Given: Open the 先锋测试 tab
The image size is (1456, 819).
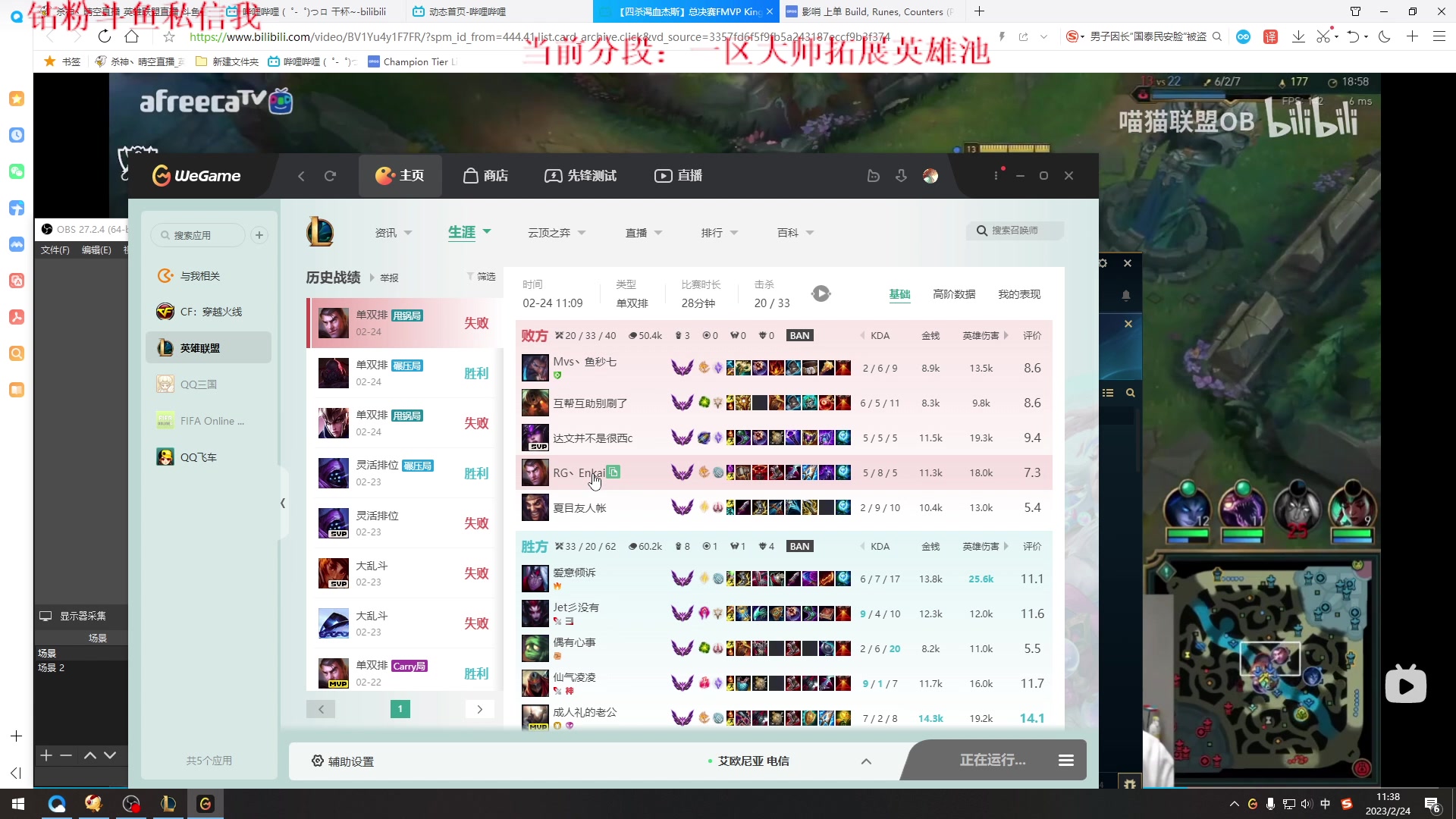Looking at the screenshot, I should pyautogui.click(x=581, y=176).
